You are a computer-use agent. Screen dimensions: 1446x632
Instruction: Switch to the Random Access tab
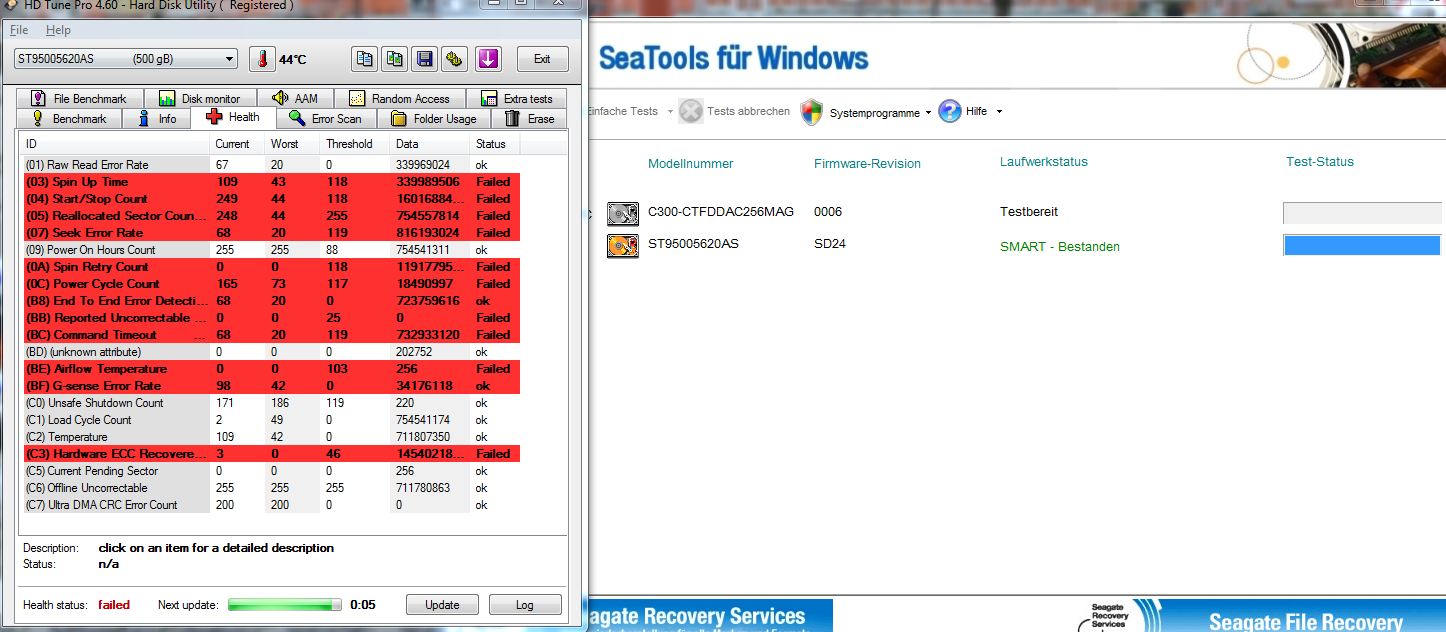pyautogui.click(x=400, y=98)
